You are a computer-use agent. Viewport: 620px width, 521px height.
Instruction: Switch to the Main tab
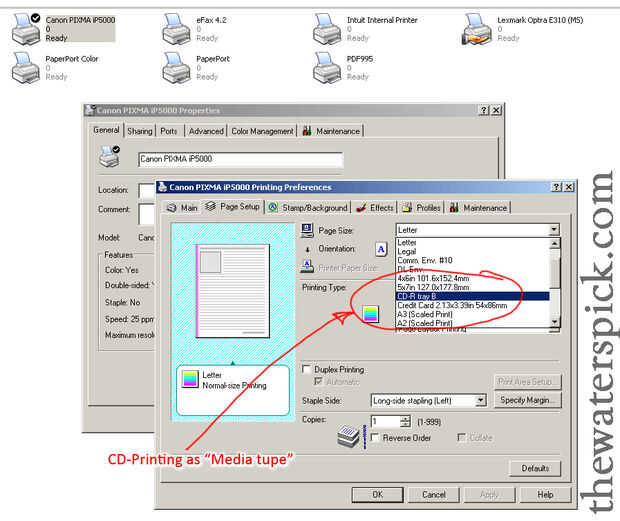click(182, 208)
